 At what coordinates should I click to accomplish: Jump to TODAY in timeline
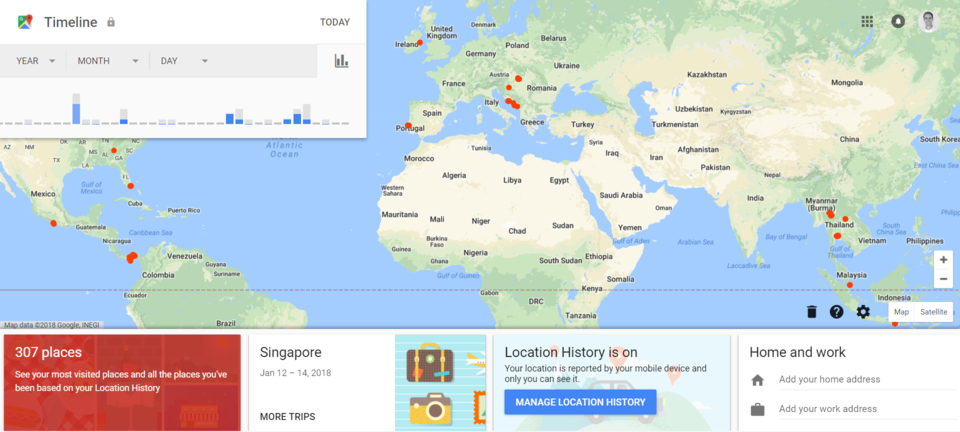click(x=335, y=23)
